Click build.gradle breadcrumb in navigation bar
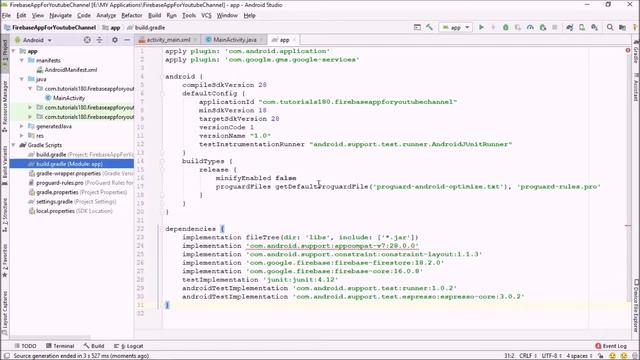The width and height of the screenshot is (640, 360). [146, 27]
